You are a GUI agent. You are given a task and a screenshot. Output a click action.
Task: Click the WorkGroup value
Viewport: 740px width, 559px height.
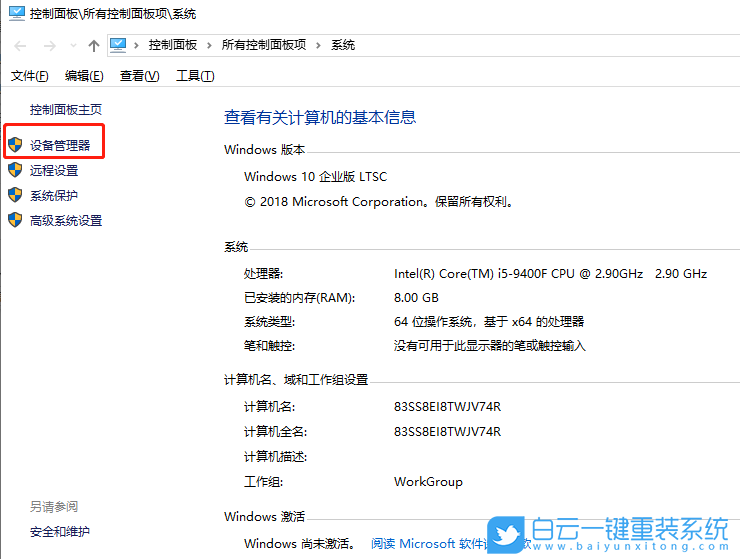click(428, 482)
